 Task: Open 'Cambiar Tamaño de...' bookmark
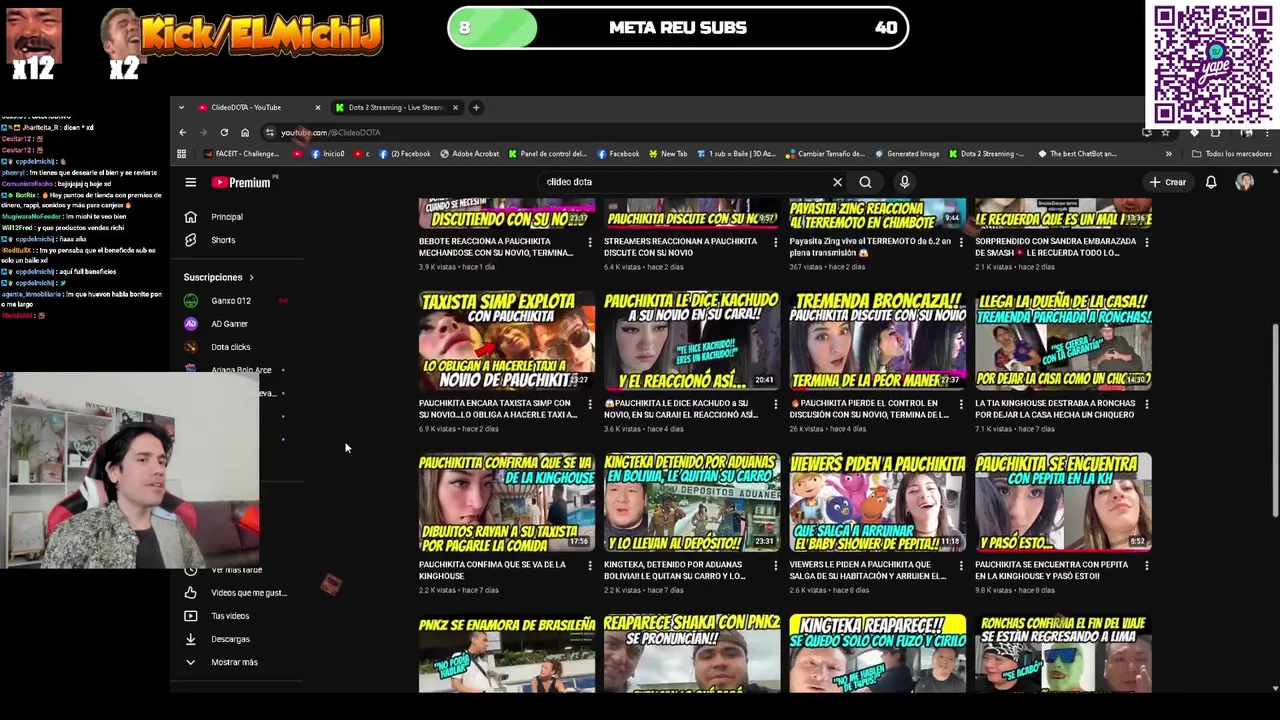pos(826,154)
